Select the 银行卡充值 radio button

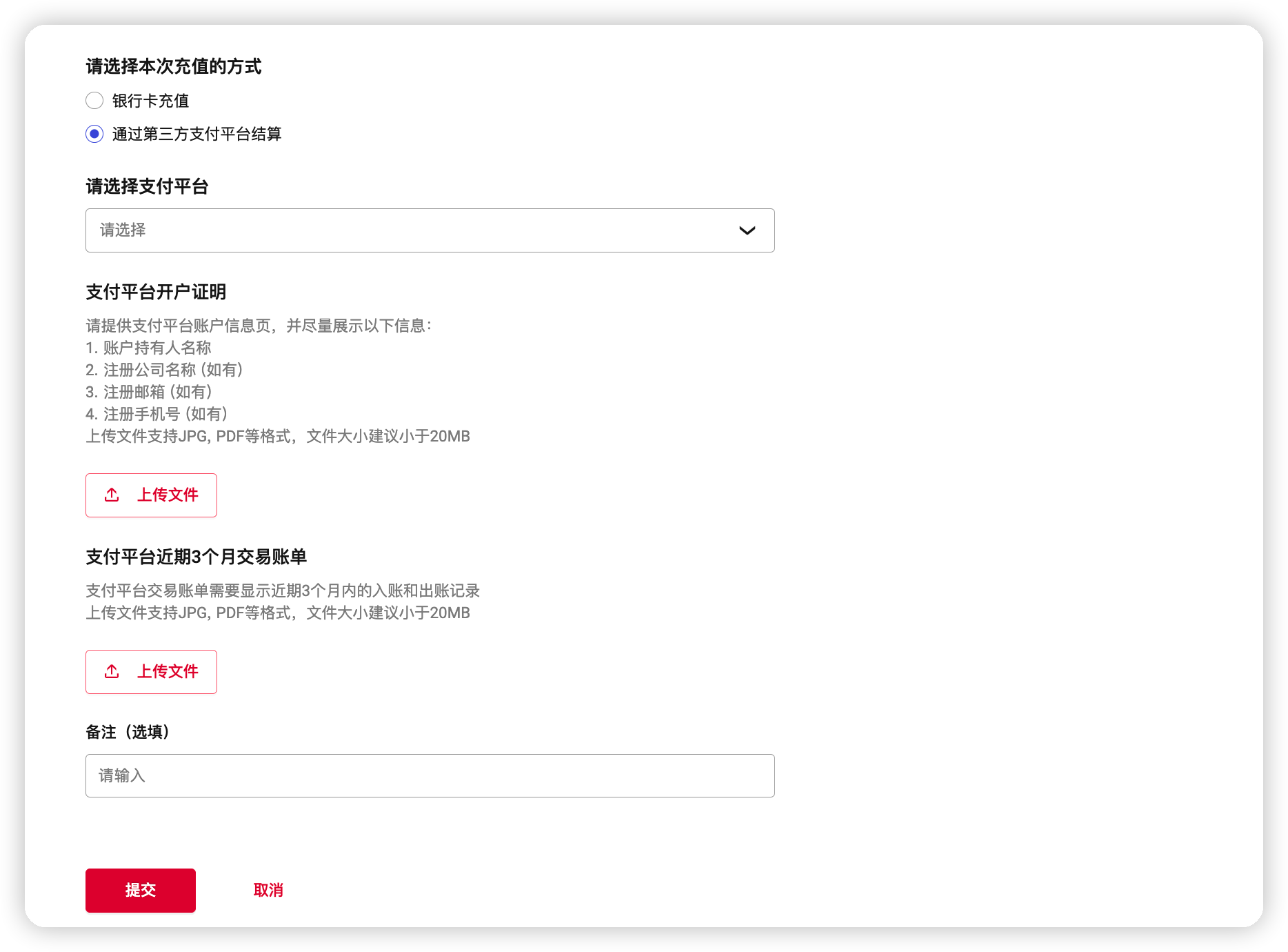click(94, 101)
